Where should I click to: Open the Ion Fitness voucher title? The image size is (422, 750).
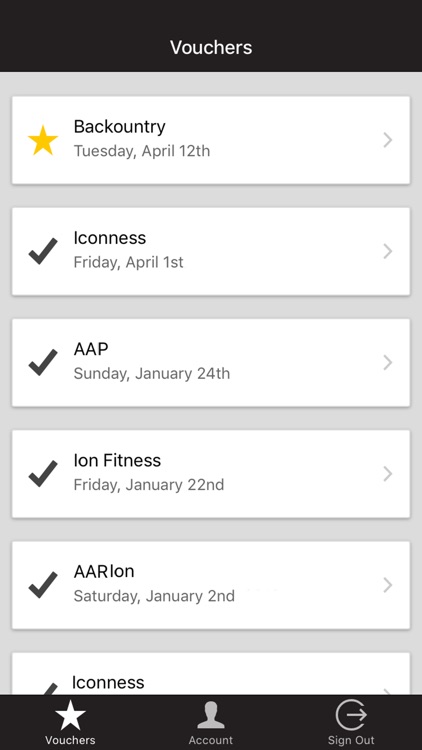[117, 460]
